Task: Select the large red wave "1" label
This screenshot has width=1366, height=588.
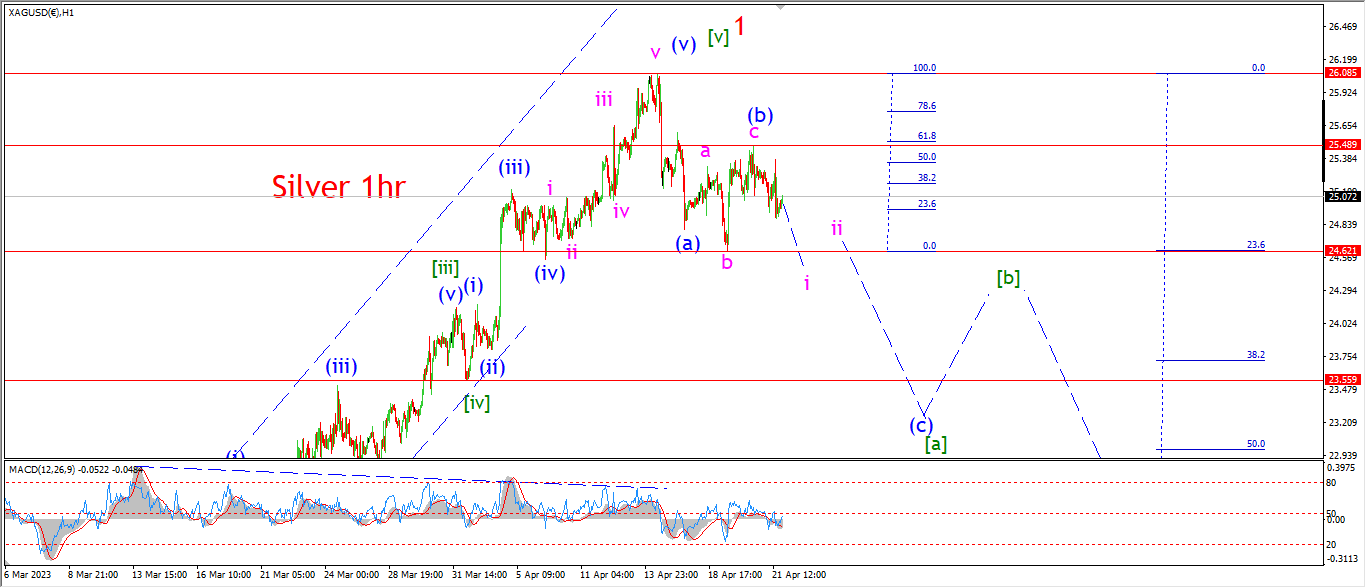Action: [x=740, y=27]
